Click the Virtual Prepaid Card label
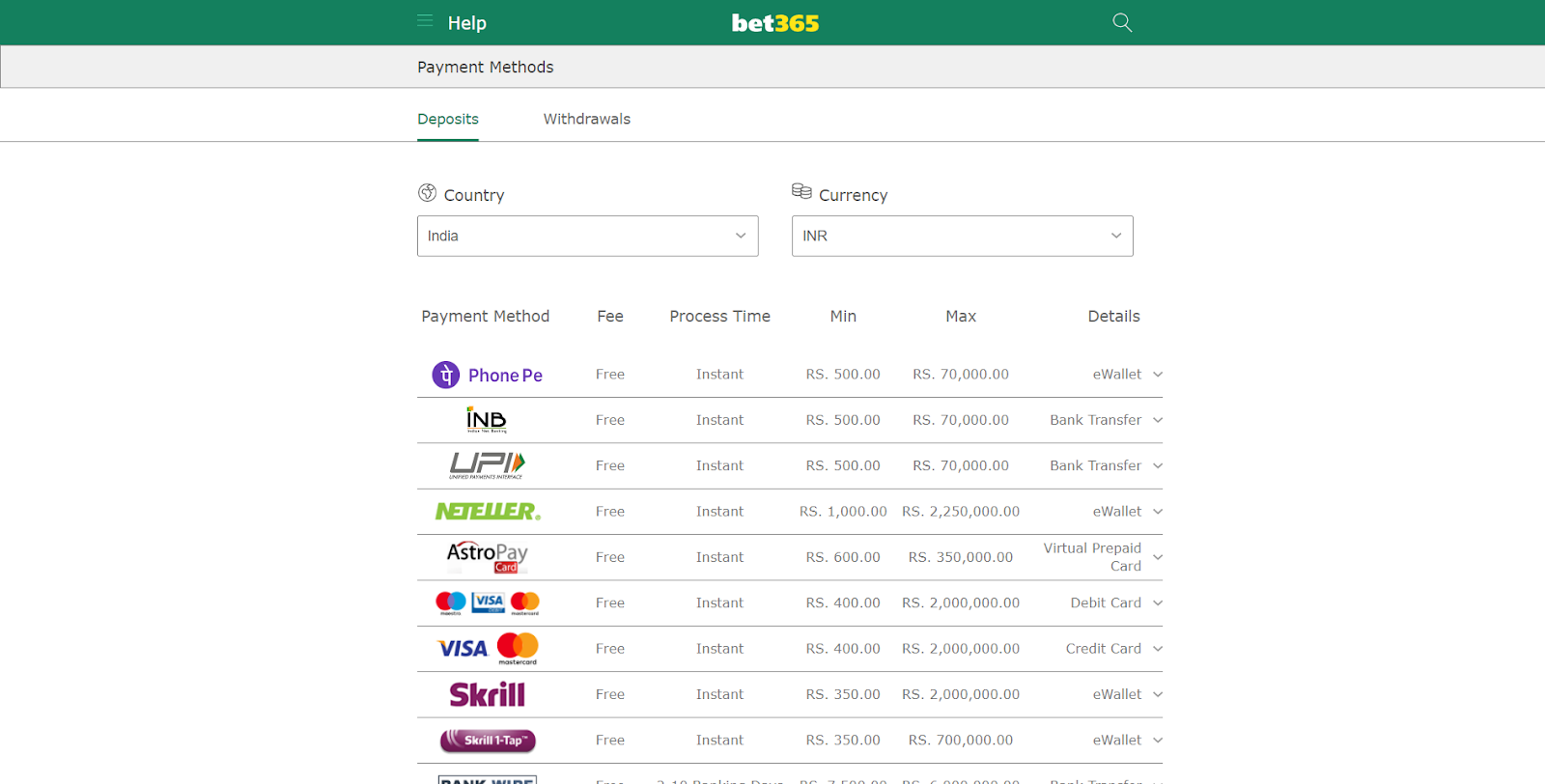Image resolution: width=1545 pixels, height=784 pixels. coord(1092,557)
